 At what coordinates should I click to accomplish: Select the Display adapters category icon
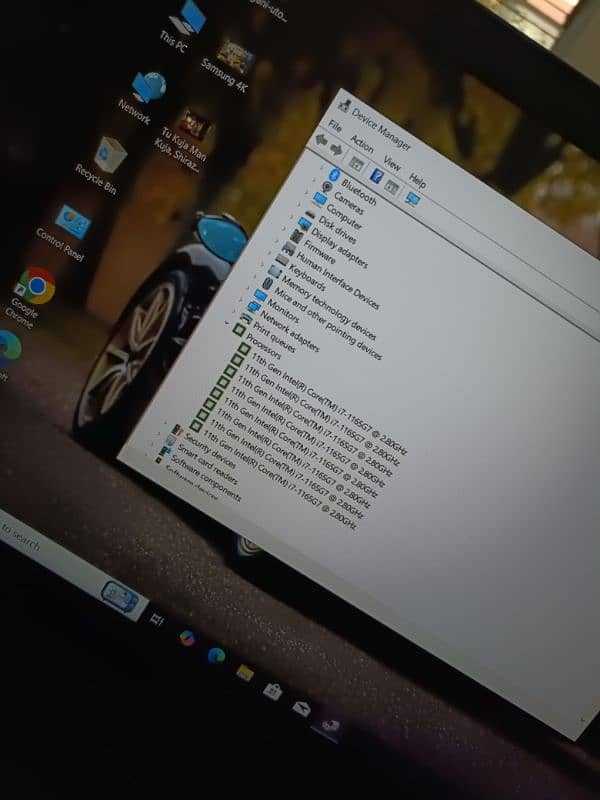pyautogui.click(x=305, y=223)
